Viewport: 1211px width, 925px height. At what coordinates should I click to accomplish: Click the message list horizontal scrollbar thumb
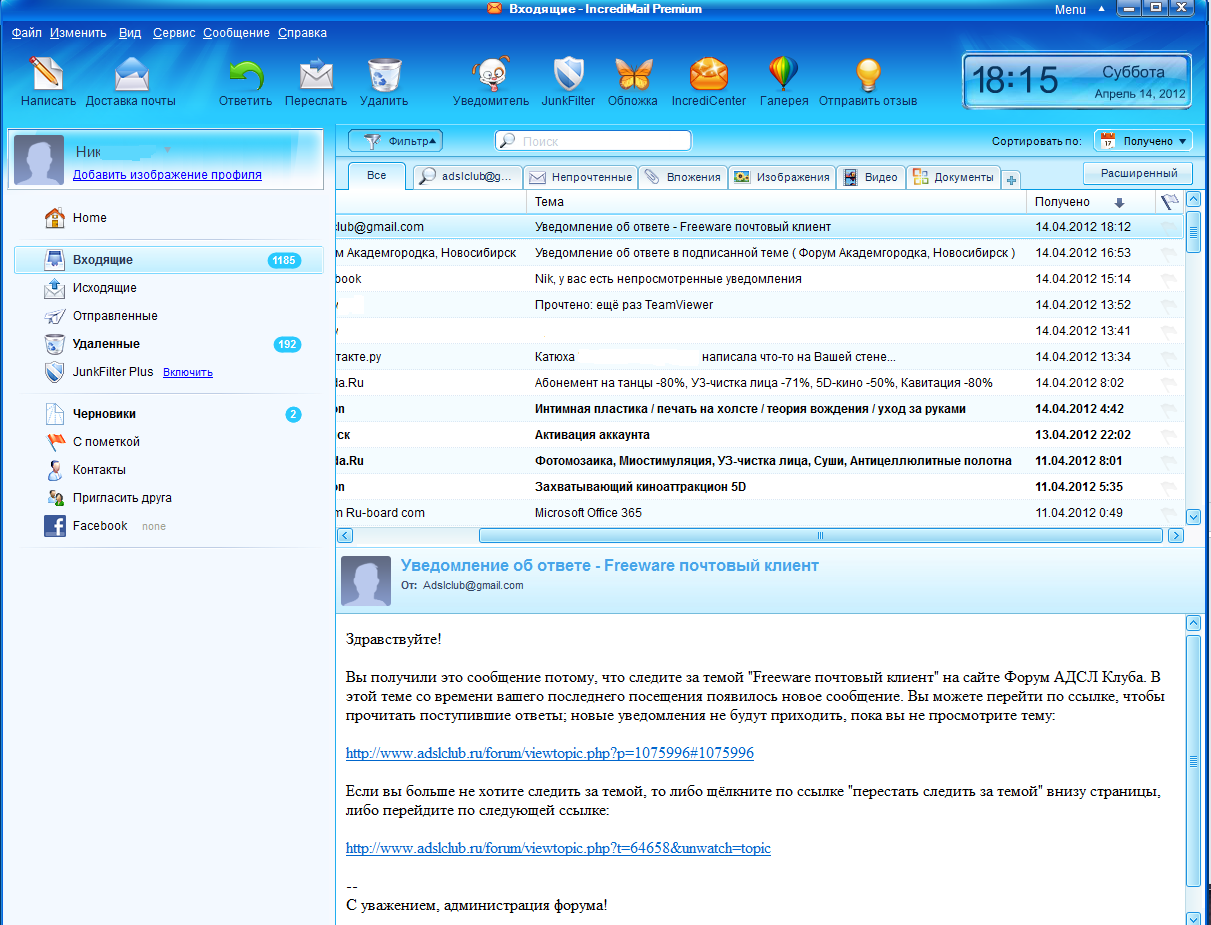pyautogui.click(x=820, y=536)
